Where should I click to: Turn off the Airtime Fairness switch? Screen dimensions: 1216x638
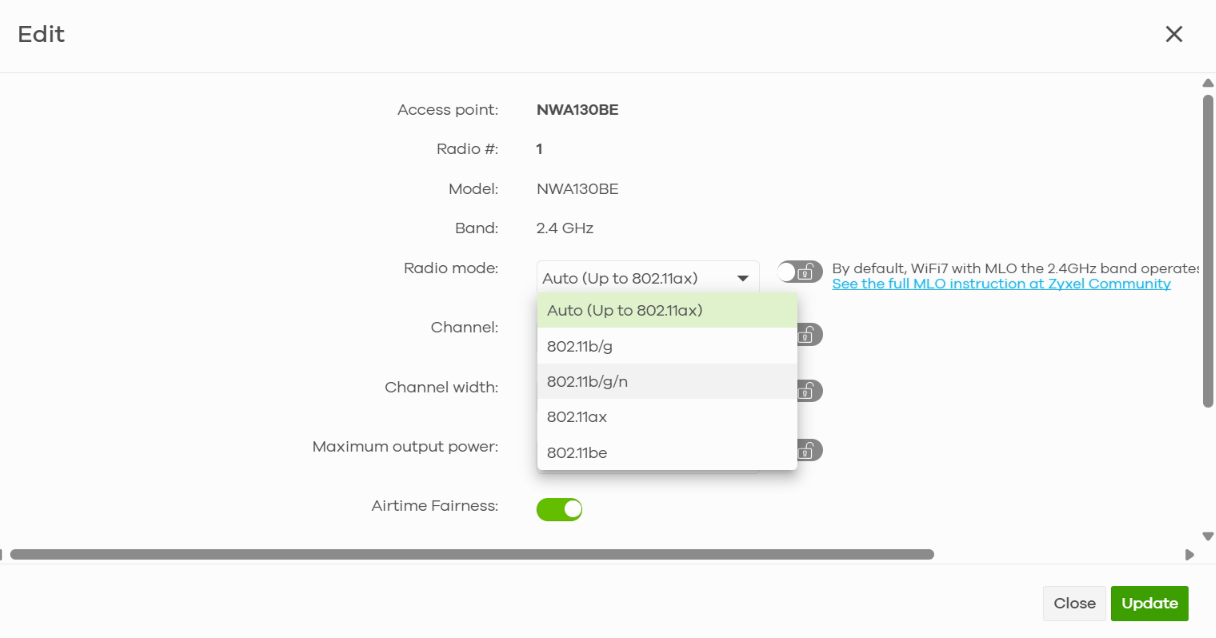click(559, 509)
